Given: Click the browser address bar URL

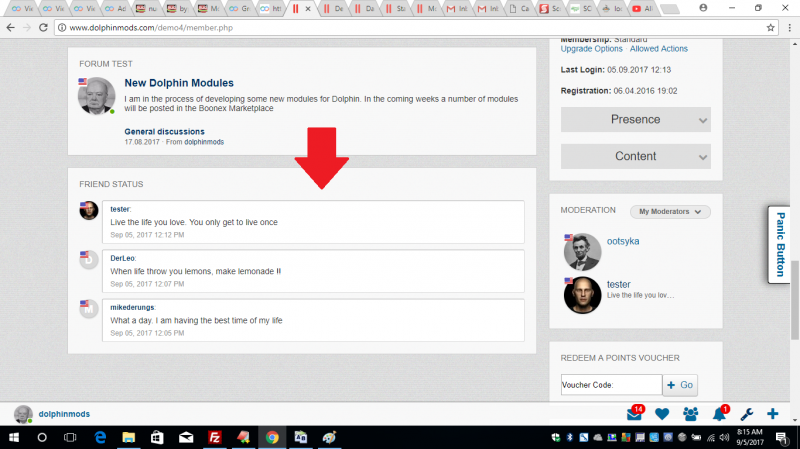Looking at the screenshot, I should tap(151, 28).
